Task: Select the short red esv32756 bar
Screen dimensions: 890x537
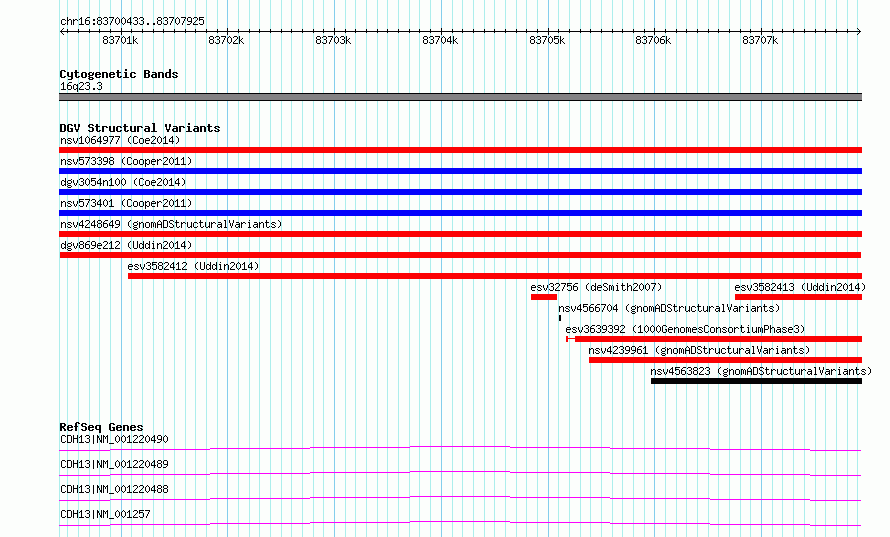Action: 544,297
